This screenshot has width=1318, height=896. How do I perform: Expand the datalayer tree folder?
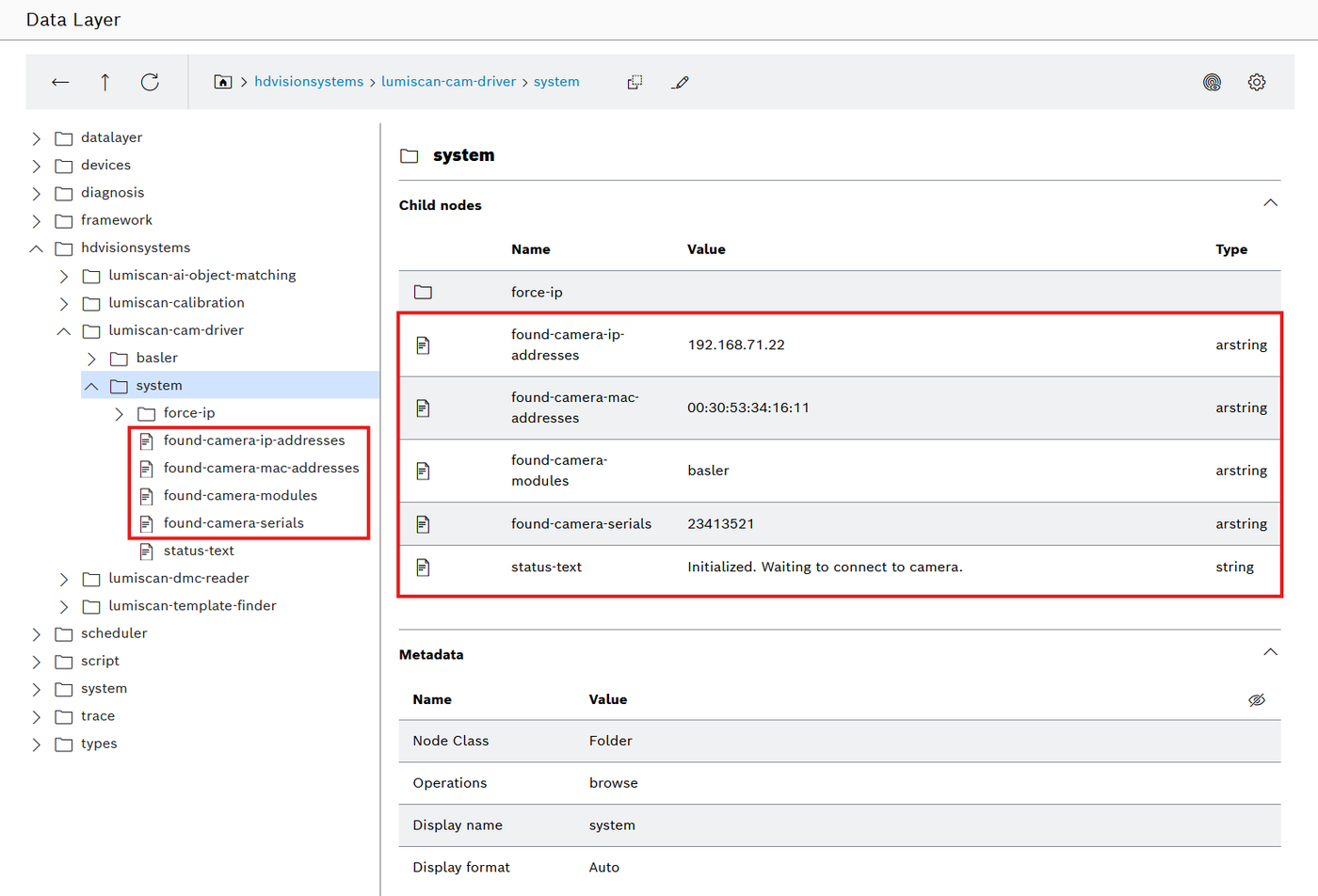pyautogui.click(x=37, y=138)
